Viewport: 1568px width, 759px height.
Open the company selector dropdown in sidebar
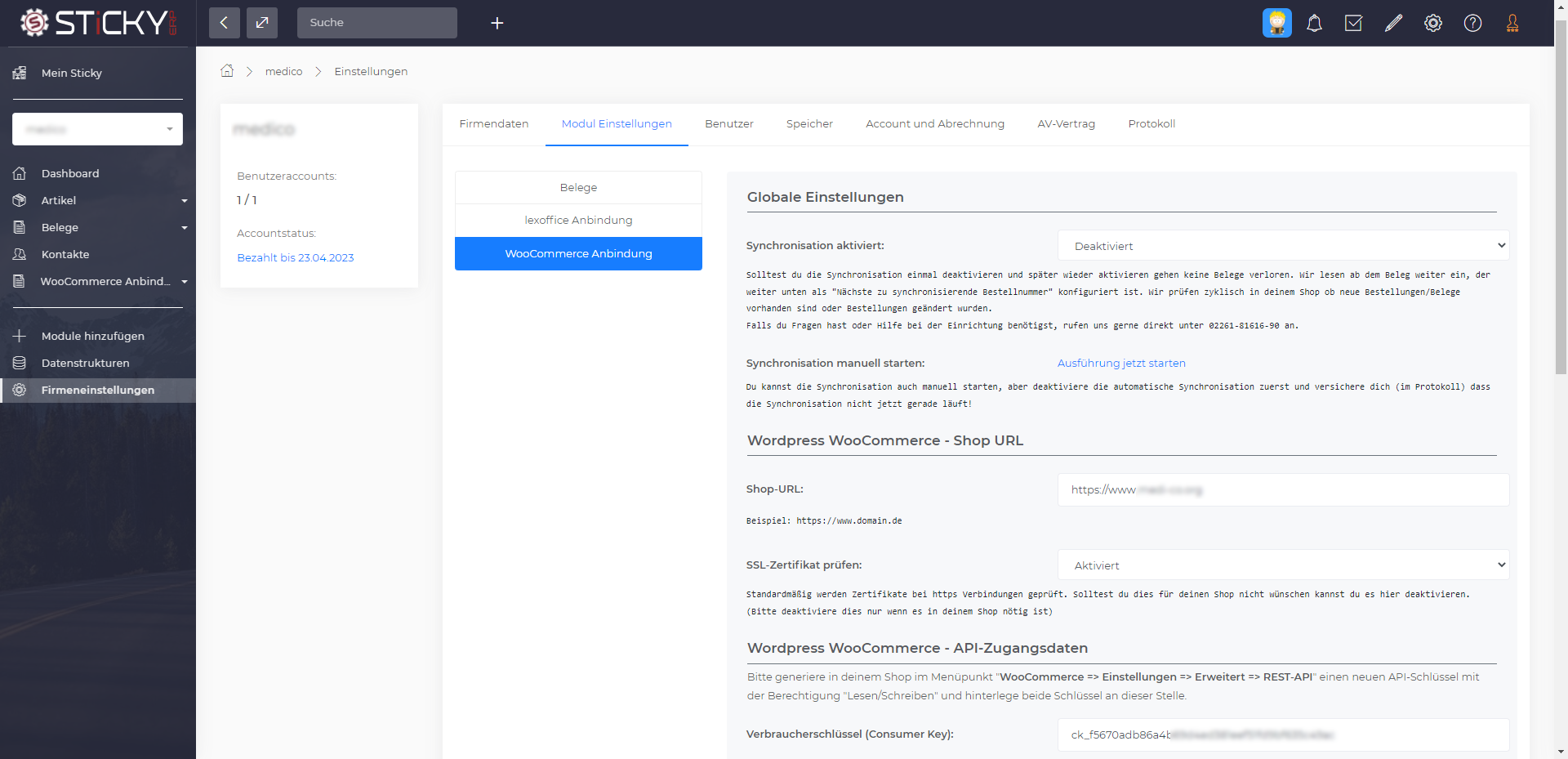click(97, 129)
